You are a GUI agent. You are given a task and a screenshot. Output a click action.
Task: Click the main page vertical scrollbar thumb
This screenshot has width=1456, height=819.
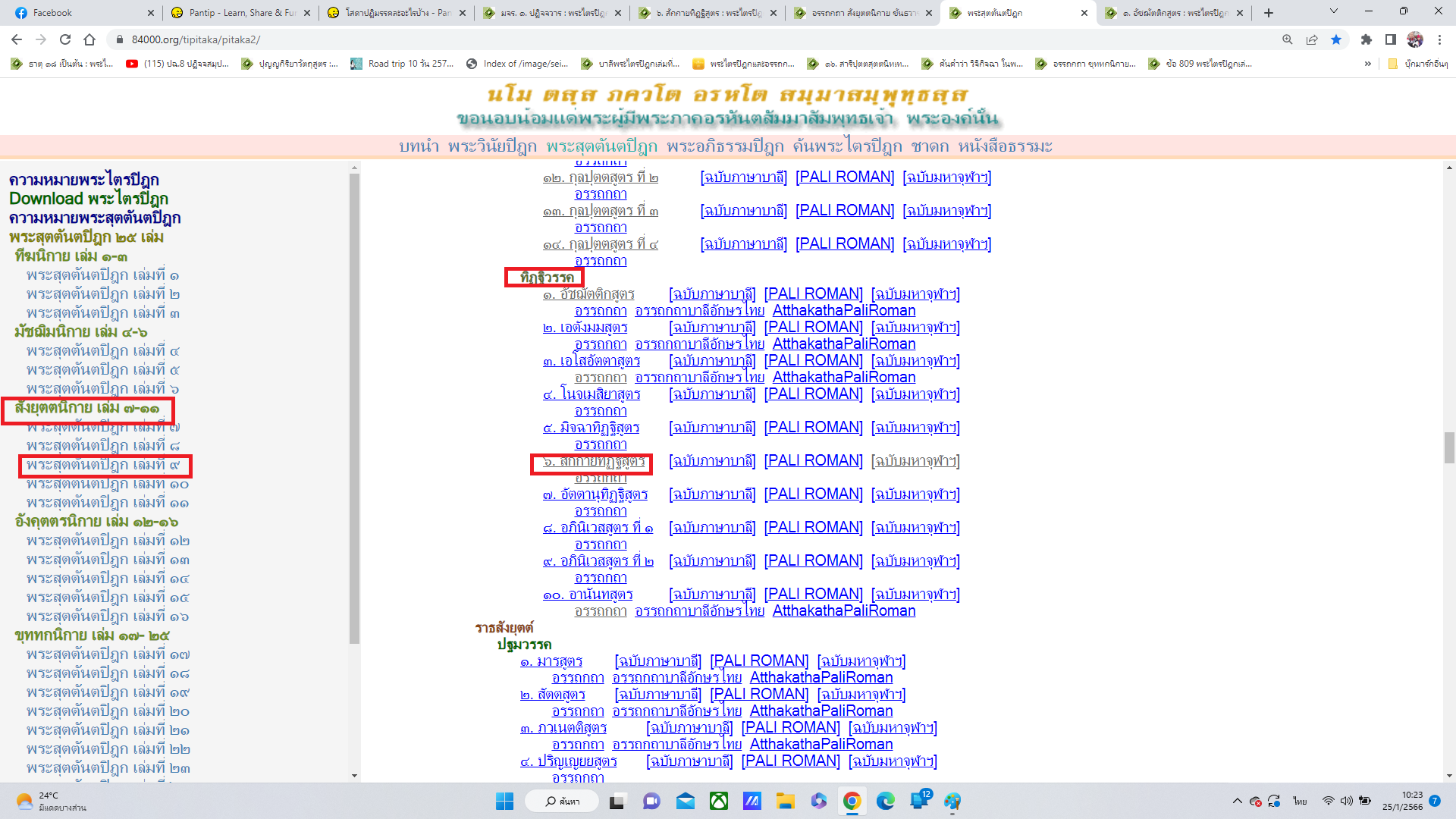[1449, 447]
